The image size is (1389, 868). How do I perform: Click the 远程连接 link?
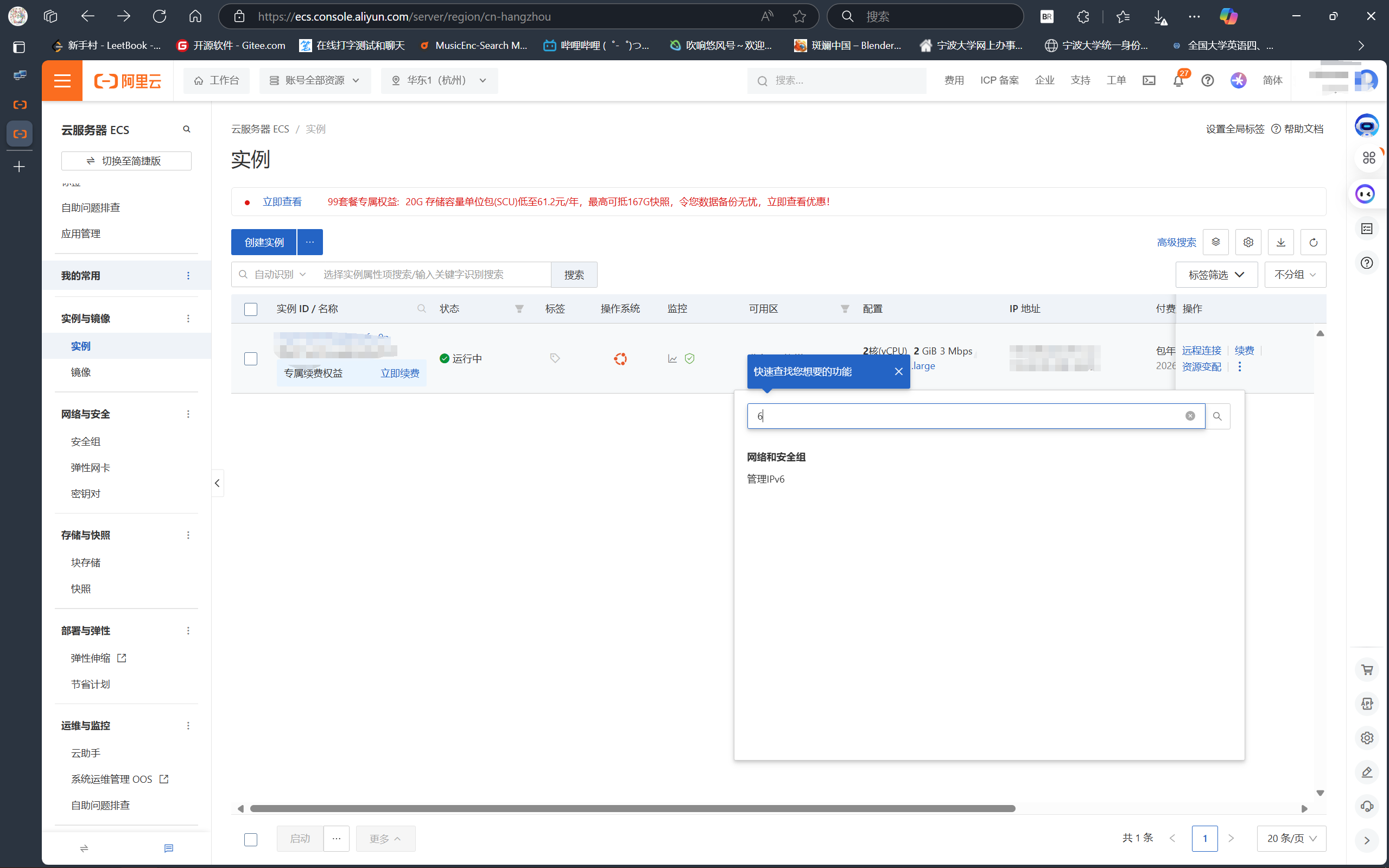point(1201,351)
